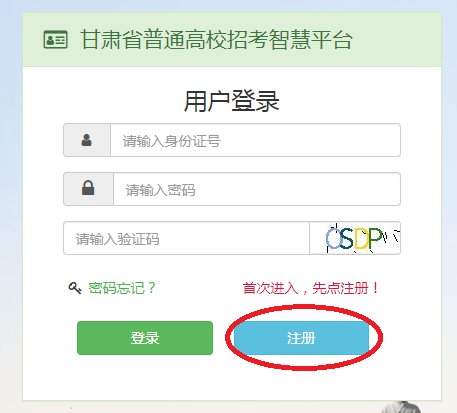Click the yellow letter D in captcha
The height and width of the screenshot is (413, 457).
361,239
